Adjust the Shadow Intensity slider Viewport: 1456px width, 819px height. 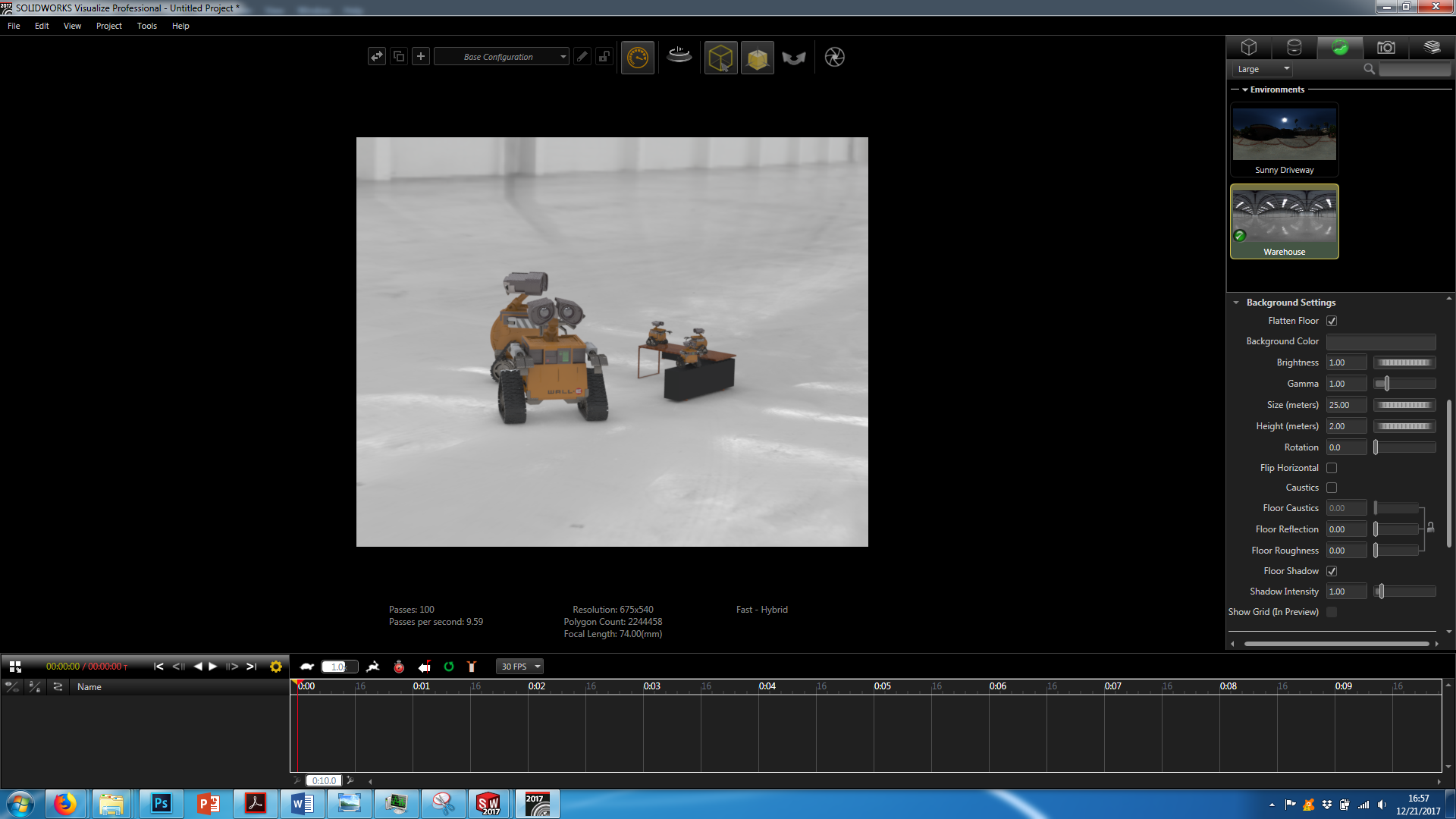click(x=1404, y=591)
